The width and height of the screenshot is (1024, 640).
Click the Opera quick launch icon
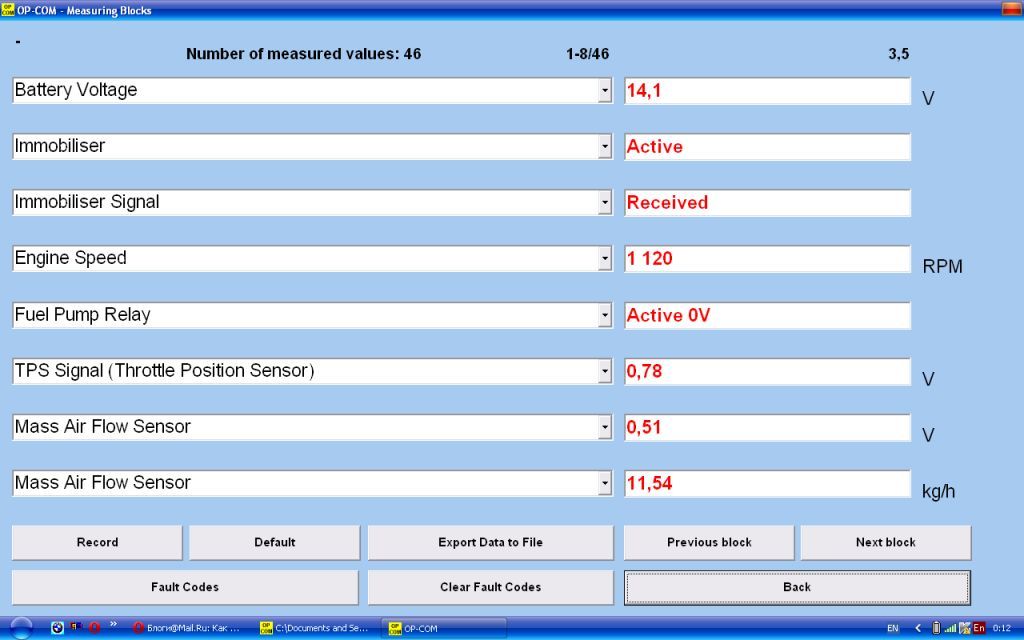[x=94, y=628]
